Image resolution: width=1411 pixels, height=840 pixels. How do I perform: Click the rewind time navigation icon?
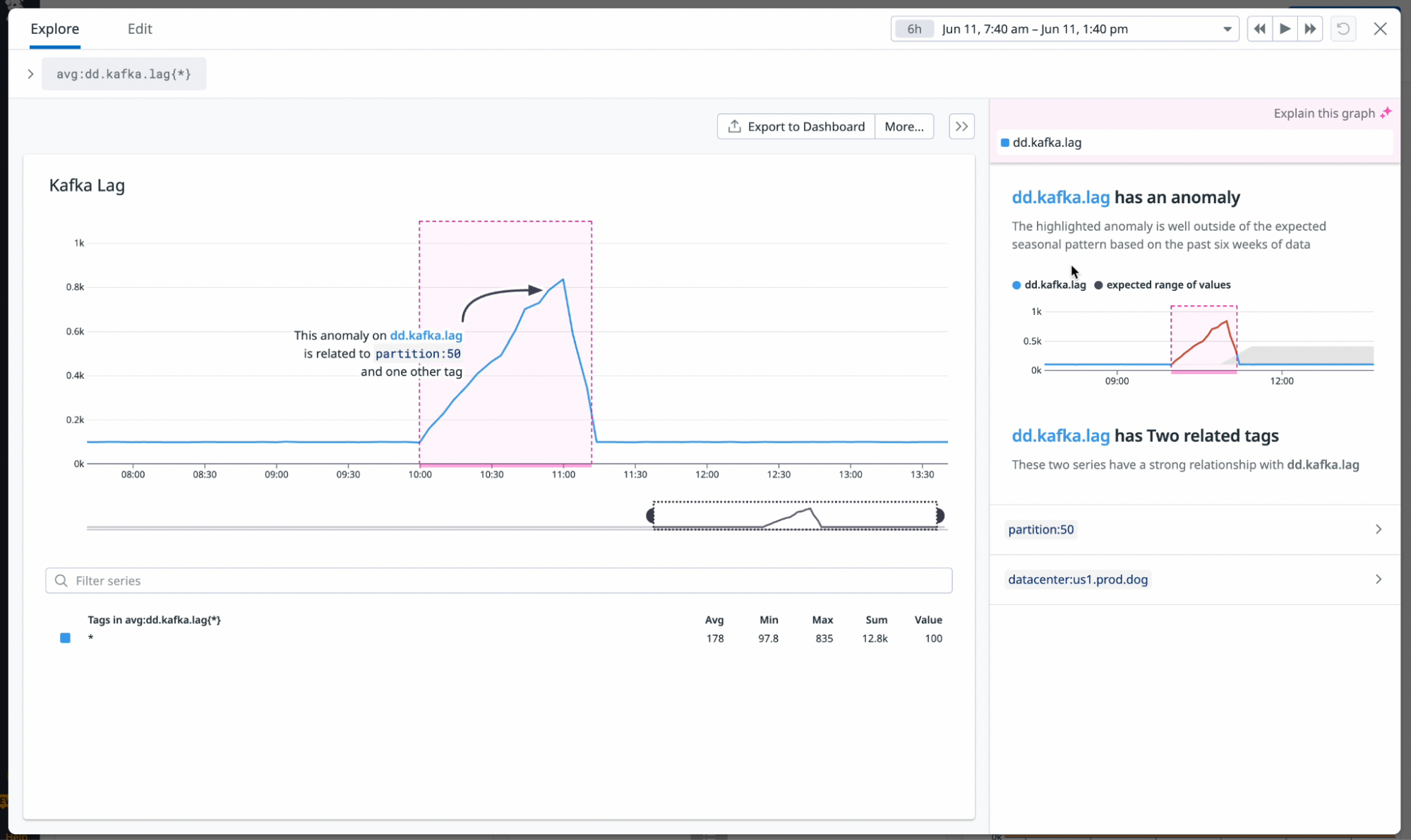pos(1259,28)
